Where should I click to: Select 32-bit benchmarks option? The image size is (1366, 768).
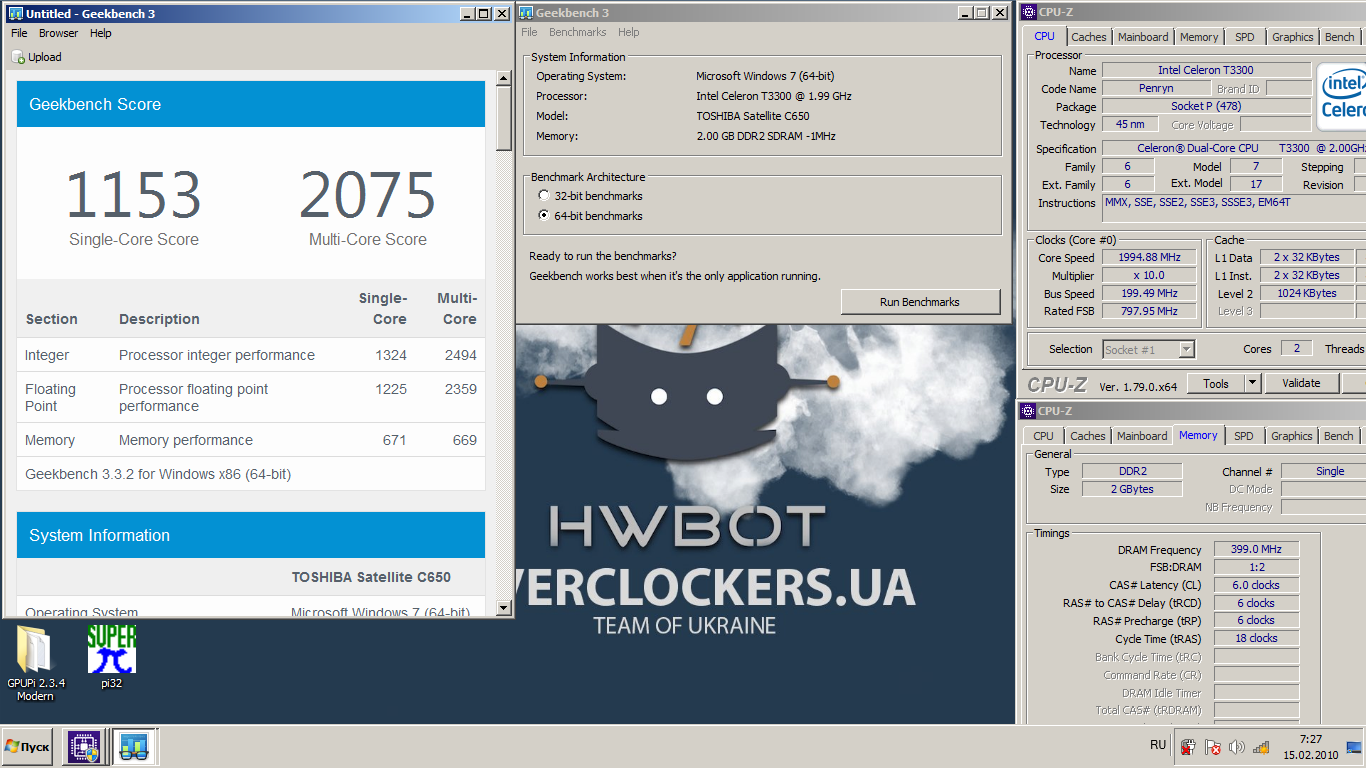(x=590, y=196)
